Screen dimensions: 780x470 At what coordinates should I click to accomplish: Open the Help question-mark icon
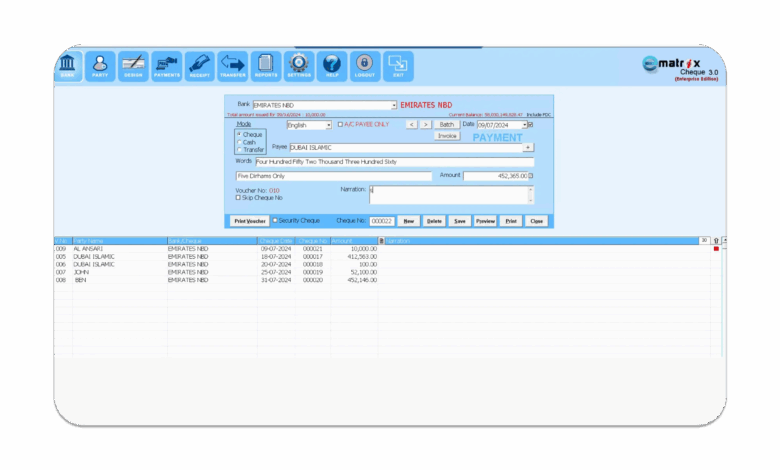coord(332,66)
